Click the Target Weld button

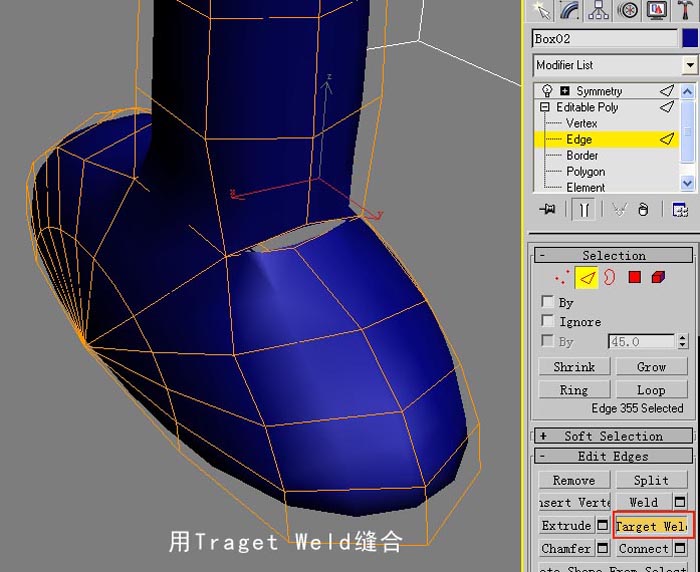click(x=651, y=526)
